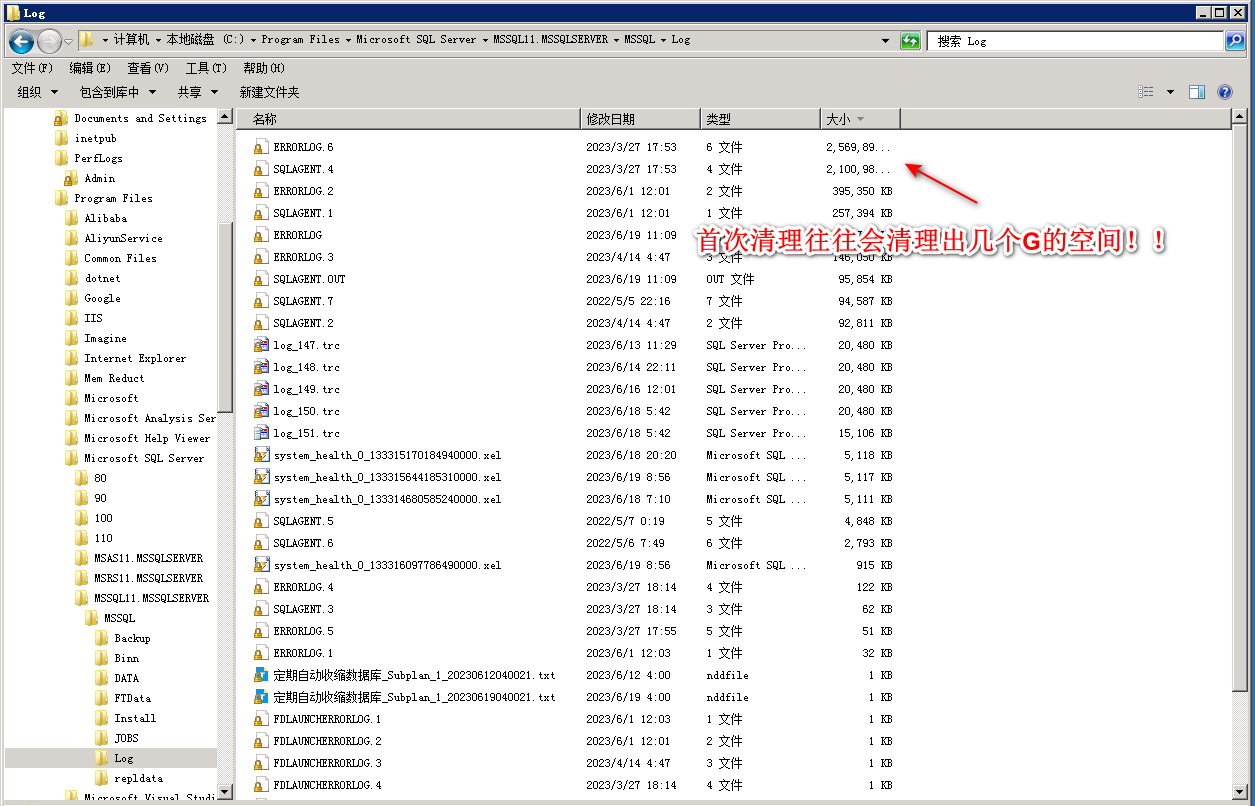
Task: Click the inetpub folder icon in tree
Action: 61,138
